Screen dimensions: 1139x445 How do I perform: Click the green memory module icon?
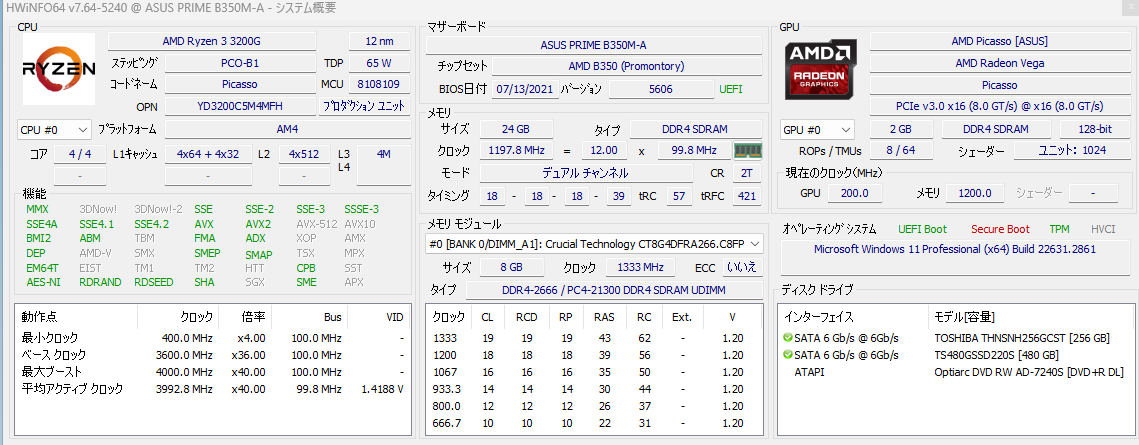pyautogui.click(x=747, y=150)
